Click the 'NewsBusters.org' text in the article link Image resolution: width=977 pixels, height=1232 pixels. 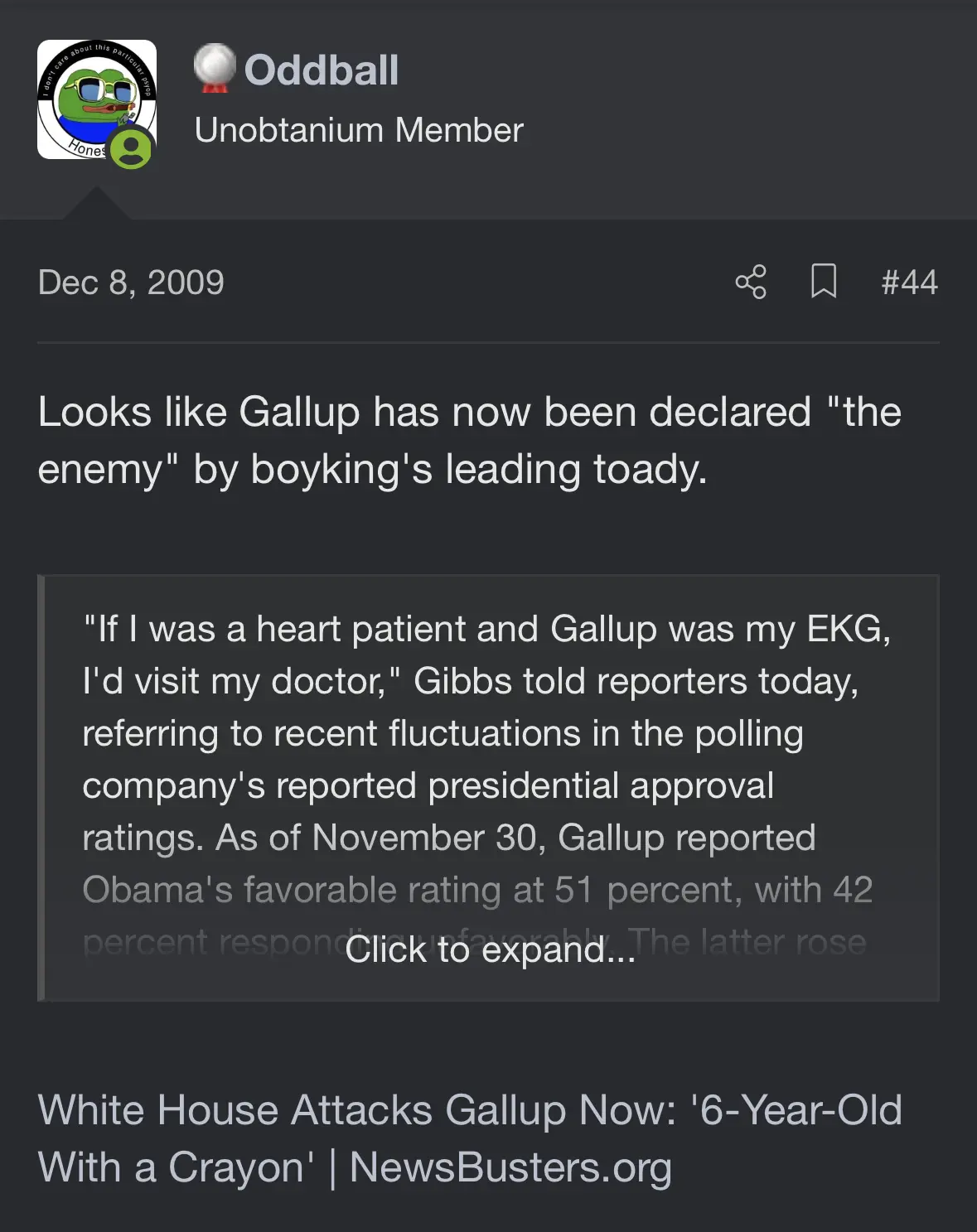[510, 1168]
